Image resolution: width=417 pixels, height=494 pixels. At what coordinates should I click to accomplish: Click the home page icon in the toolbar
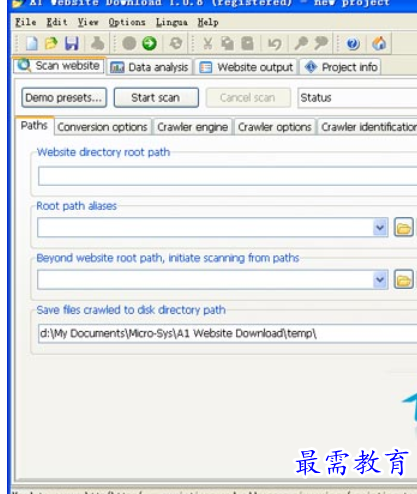[379, 44]
